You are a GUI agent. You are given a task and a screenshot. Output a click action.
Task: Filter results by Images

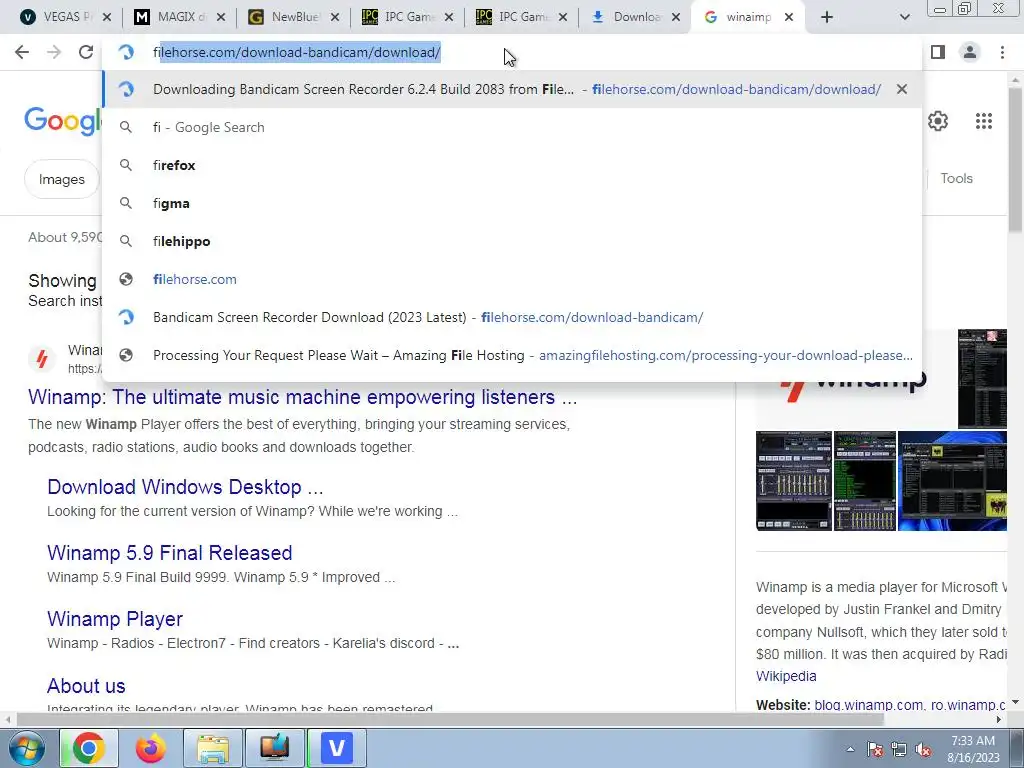tap(61, 179)
